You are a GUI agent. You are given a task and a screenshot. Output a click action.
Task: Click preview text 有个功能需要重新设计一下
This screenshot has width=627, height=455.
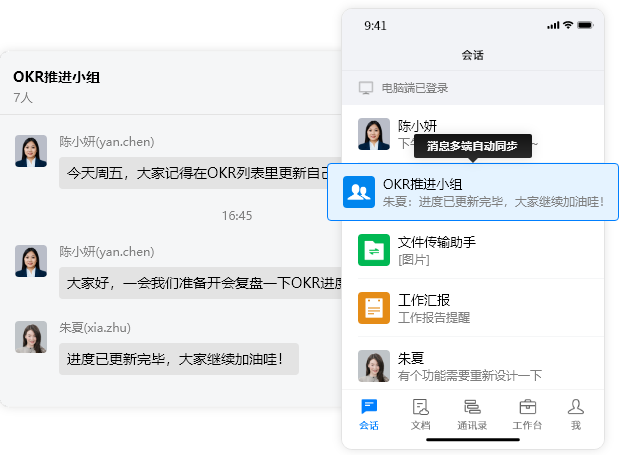pyautogui.click(x=470, y=376)
